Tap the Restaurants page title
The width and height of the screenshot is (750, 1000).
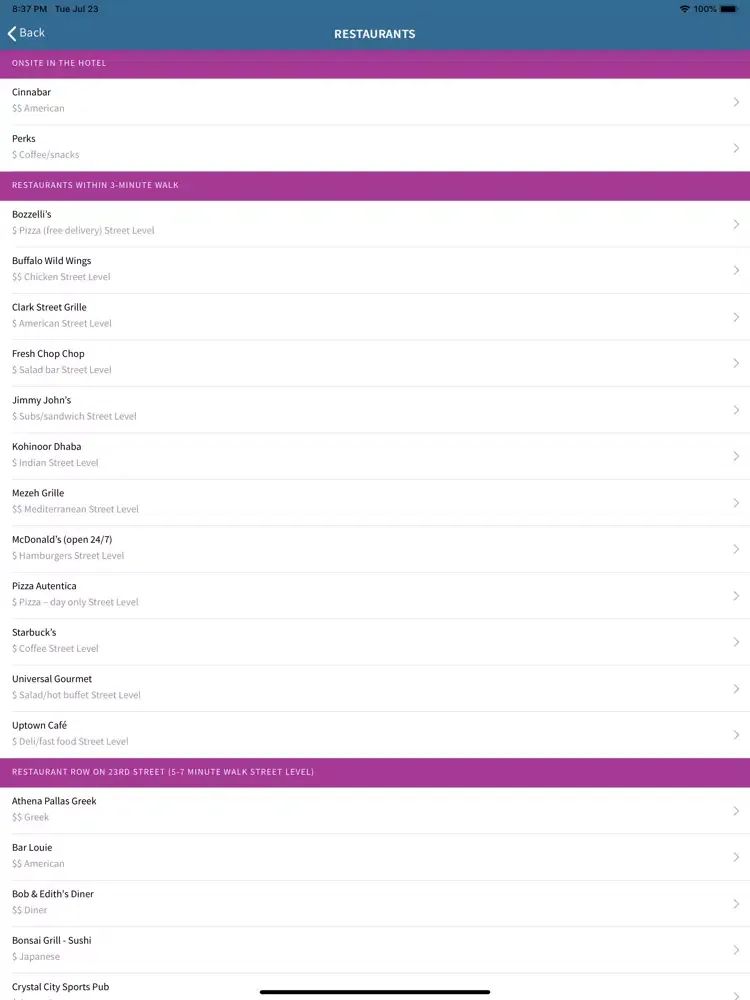(375, 34)
